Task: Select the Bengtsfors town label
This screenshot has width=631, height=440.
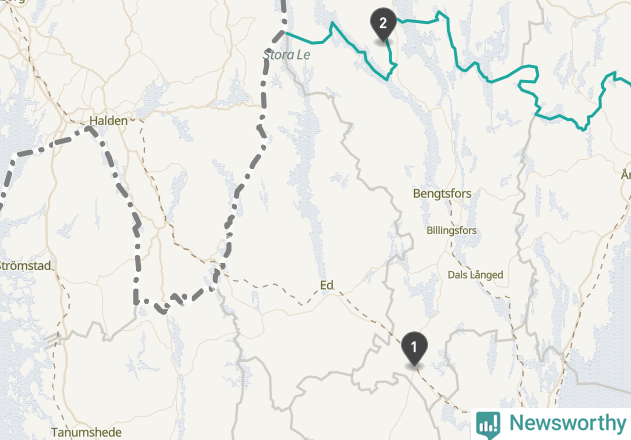Action: click(x=442, y=193)
